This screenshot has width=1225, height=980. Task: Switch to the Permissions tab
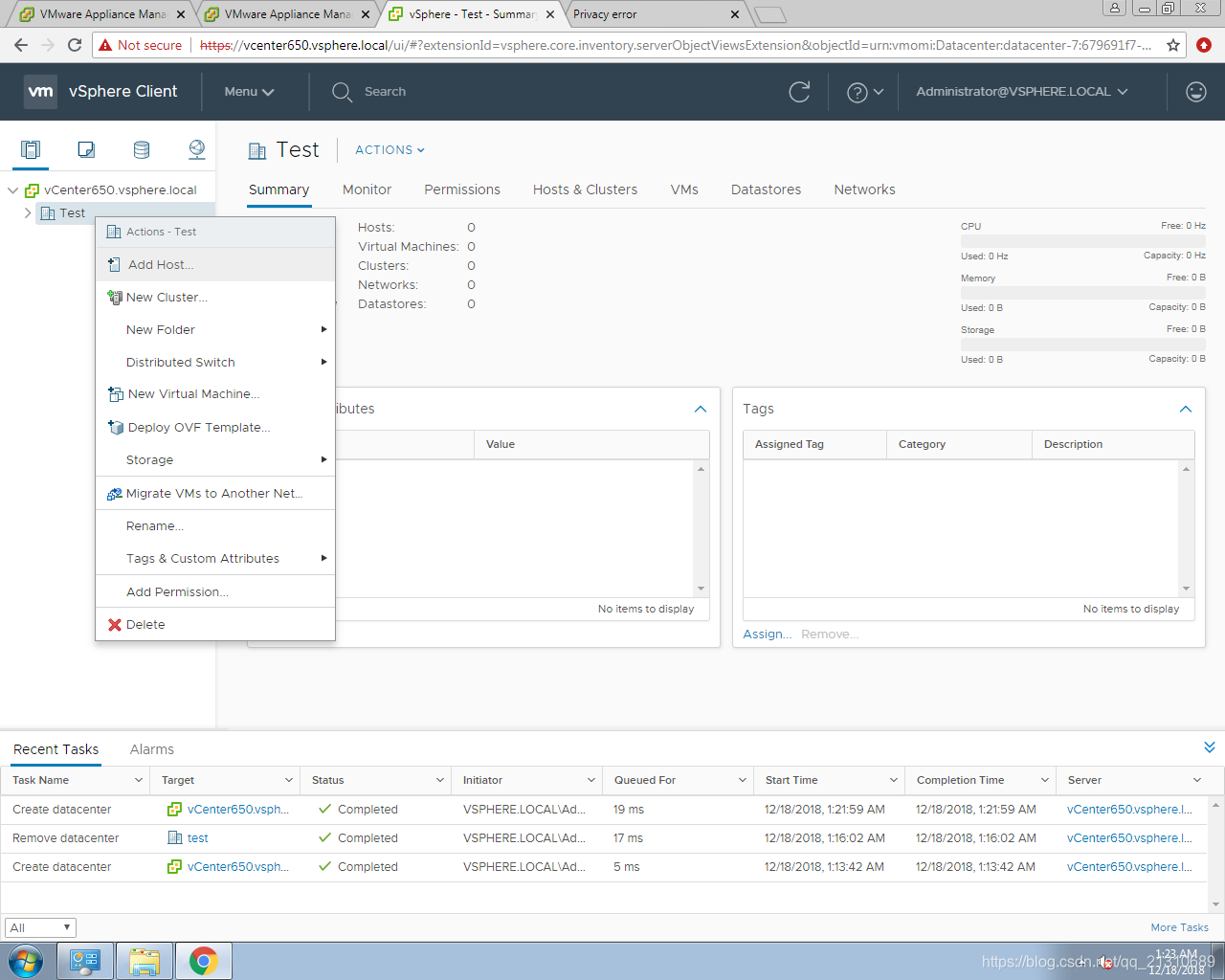point(462,189)
